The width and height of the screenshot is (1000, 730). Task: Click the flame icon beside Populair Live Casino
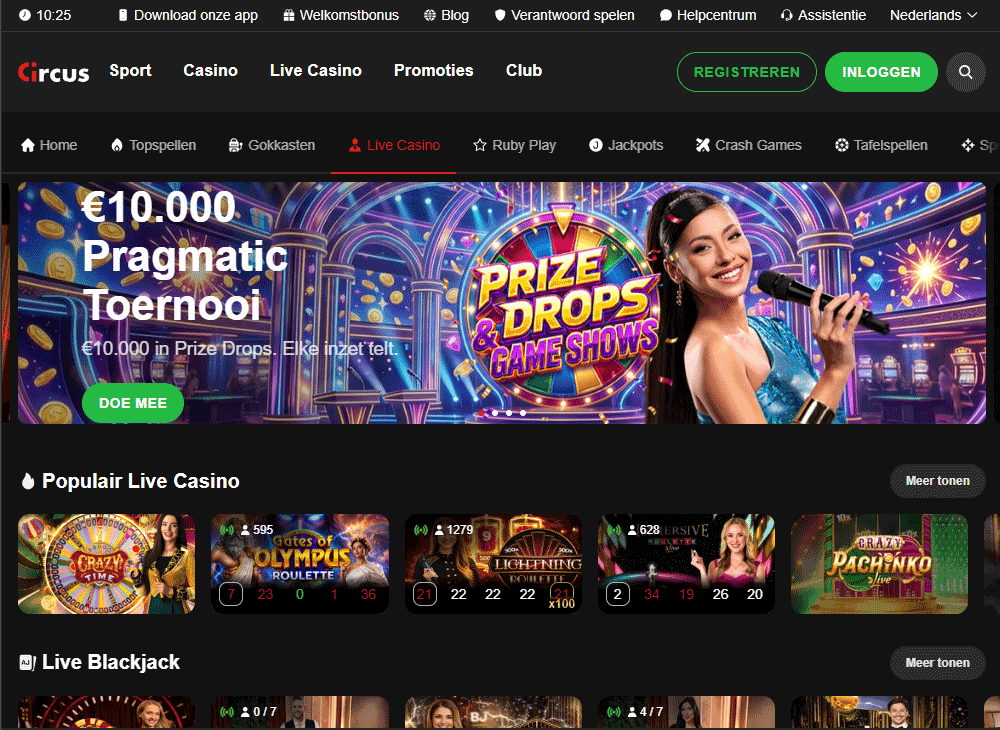[27, 481]
